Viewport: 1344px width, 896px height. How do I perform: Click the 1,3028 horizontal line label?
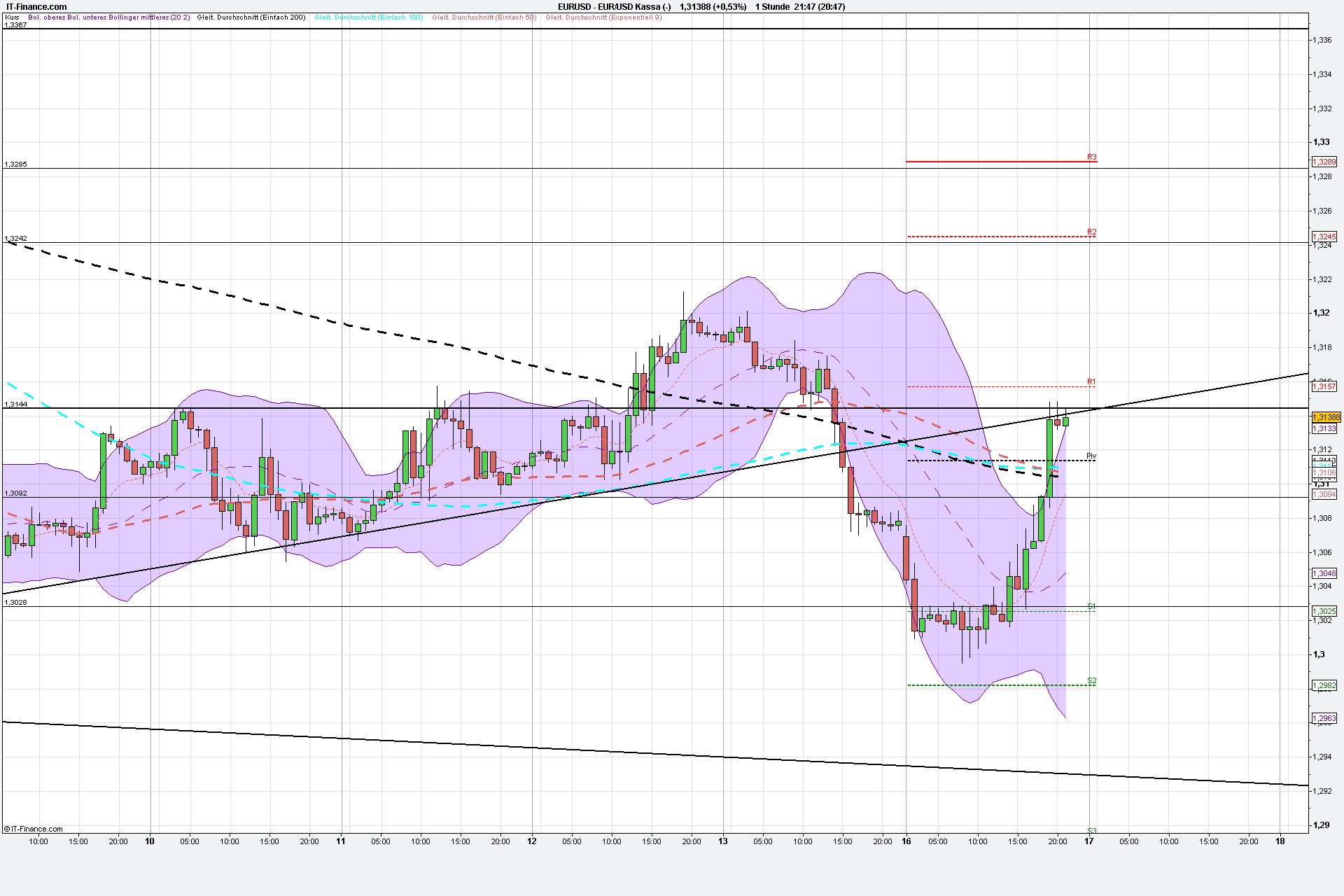[15, 602]
